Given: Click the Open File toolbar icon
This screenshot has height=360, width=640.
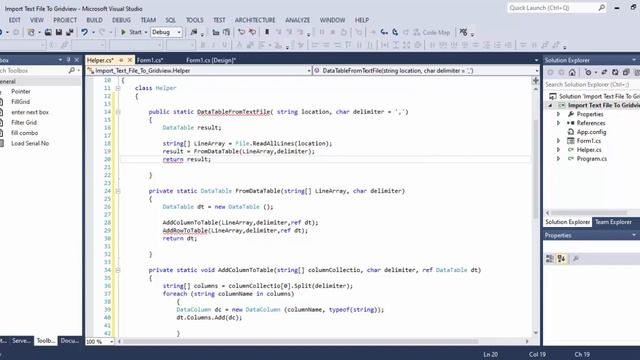Looking at the screenshot, I should (48, 32).
